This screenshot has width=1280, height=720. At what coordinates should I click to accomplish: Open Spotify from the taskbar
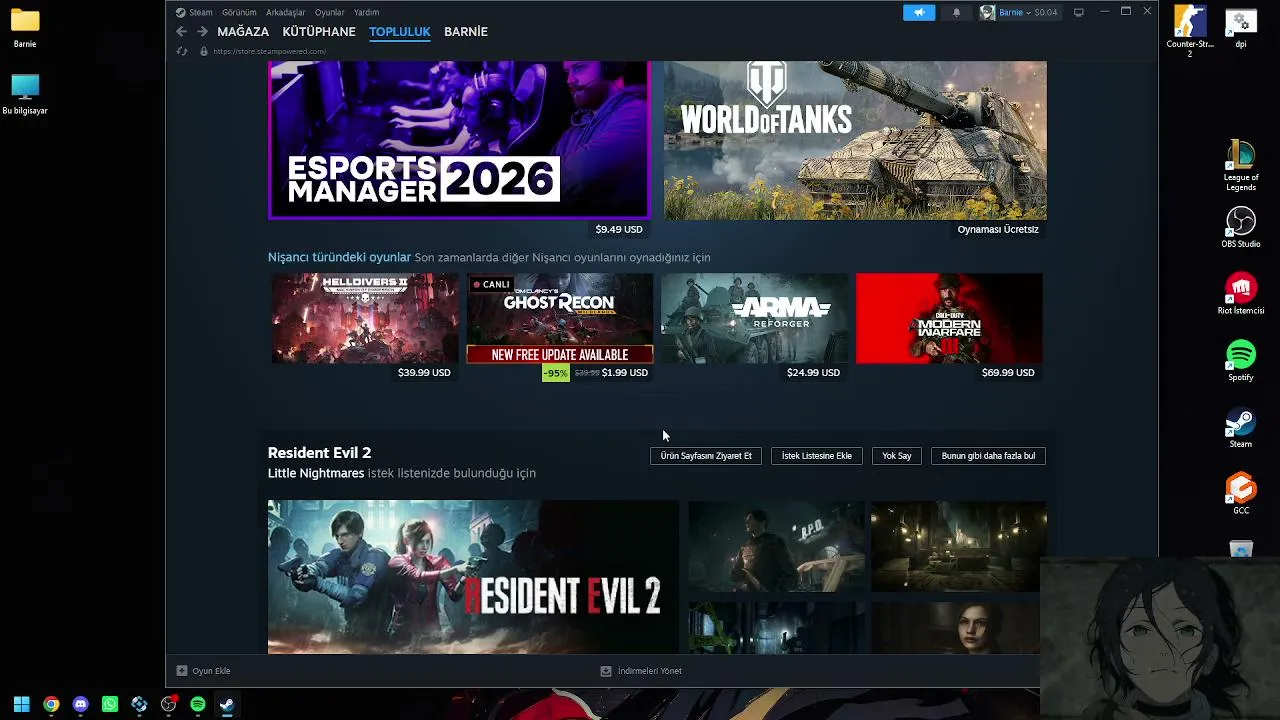click(198, 704)
